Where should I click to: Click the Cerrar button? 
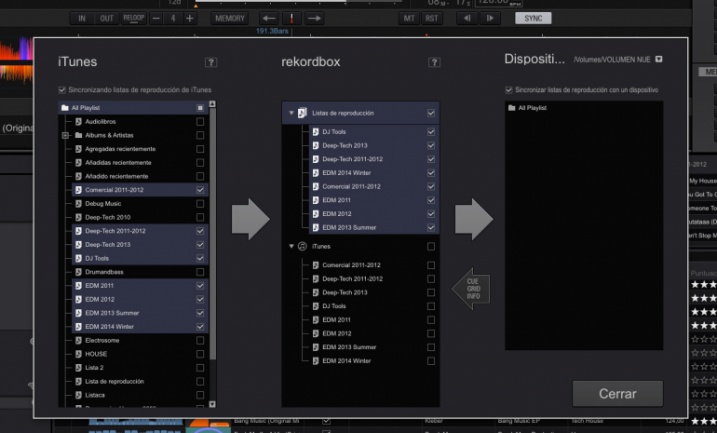pos(617,393)
